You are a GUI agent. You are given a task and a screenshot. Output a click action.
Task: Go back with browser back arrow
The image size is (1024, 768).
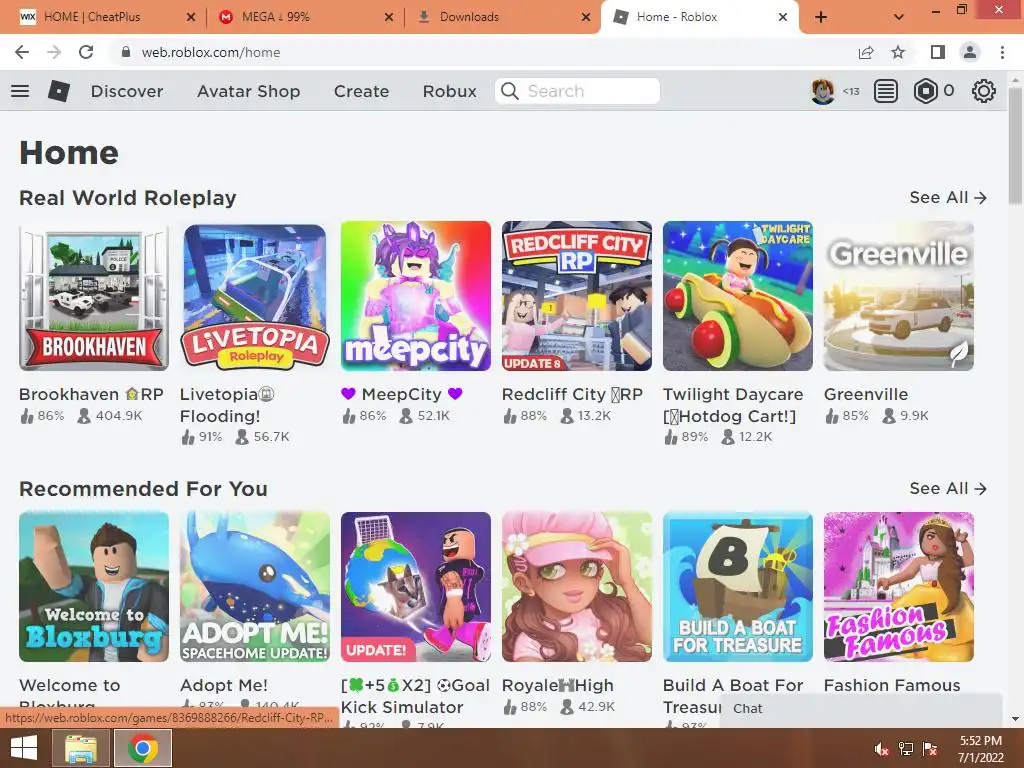tap(22, 52)
